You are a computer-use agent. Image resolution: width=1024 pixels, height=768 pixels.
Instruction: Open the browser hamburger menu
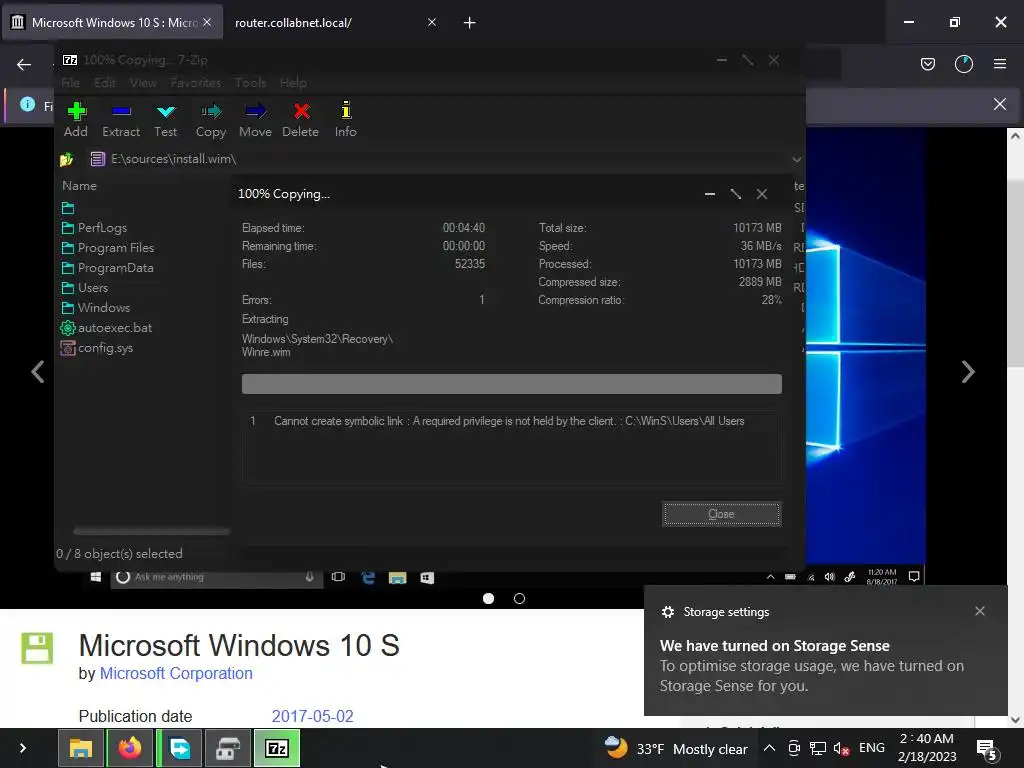tap(1000, 64)
